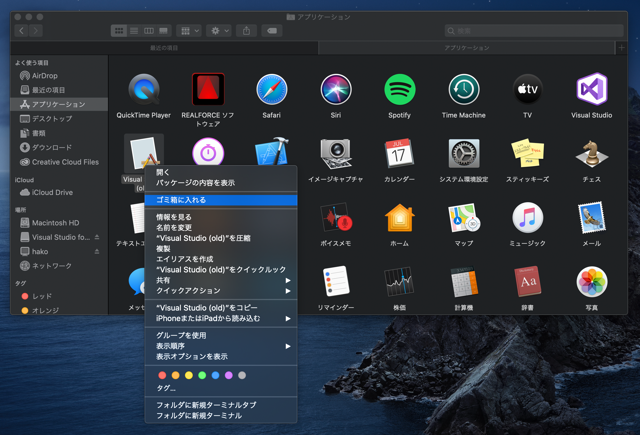Image resolution: width=640 pixels, height=435 pixels.
Task: Choose 開く in context menu
Action: point(221,172)
